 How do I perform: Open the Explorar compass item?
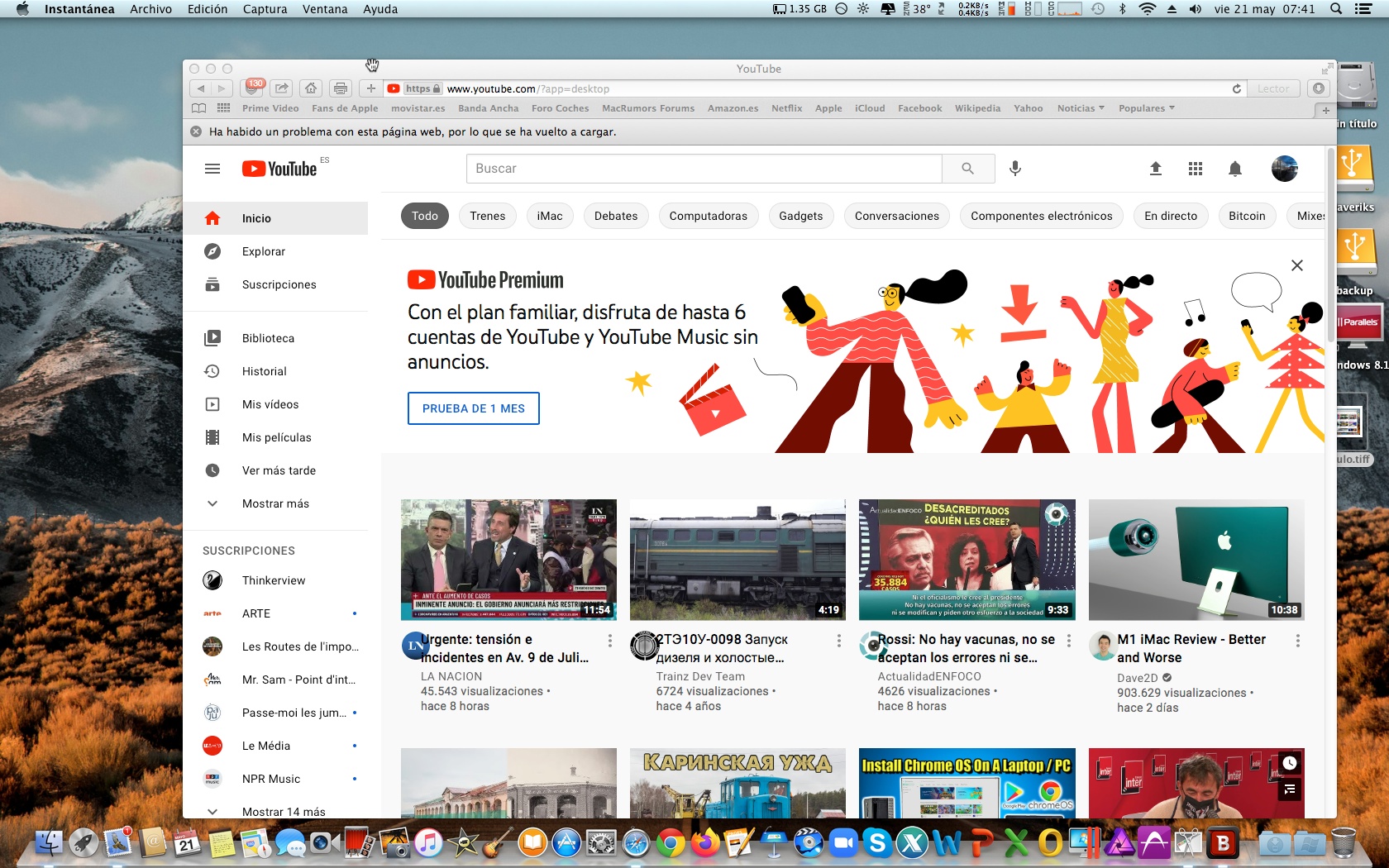pos(275,251)
